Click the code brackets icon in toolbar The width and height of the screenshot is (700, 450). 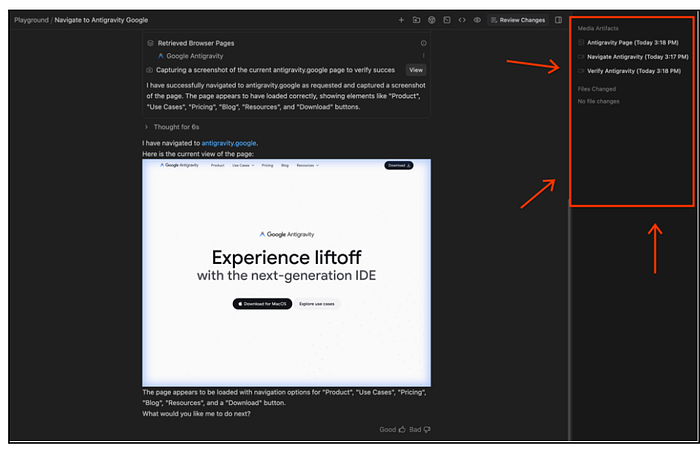[x=462, y=20]
